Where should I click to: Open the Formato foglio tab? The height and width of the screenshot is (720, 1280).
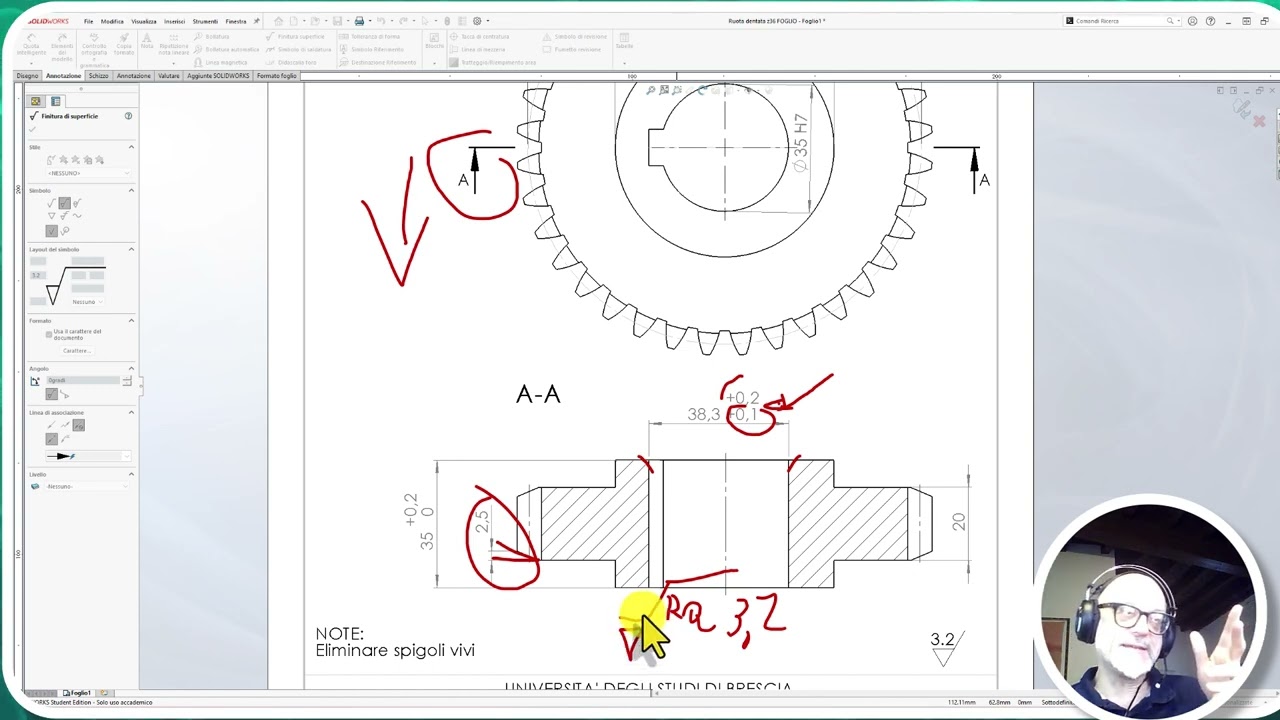[277, 76]
